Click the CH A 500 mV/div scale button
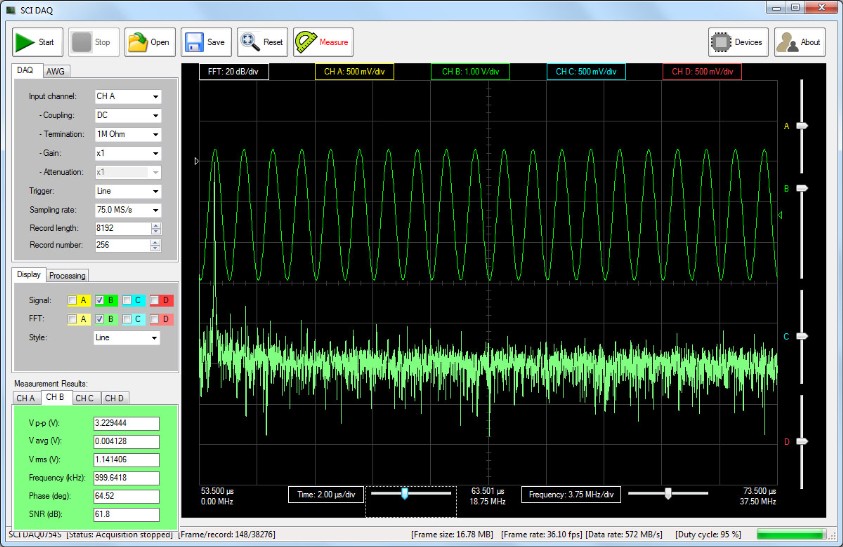The height and width of the screenshot is (547, 843). (354, 72)
